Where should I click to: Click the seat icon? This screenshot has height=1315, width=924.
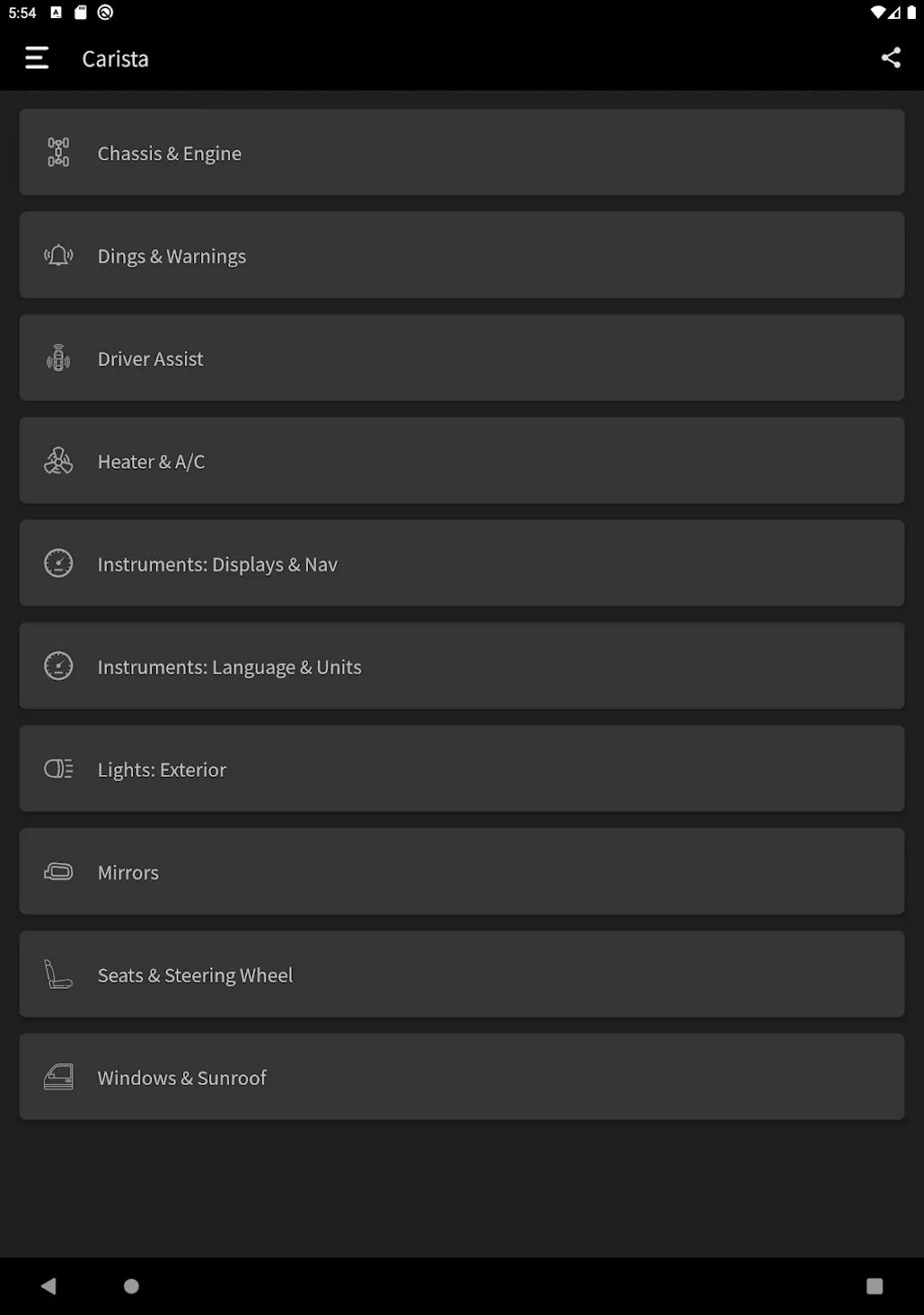click(x=59, y=974)
